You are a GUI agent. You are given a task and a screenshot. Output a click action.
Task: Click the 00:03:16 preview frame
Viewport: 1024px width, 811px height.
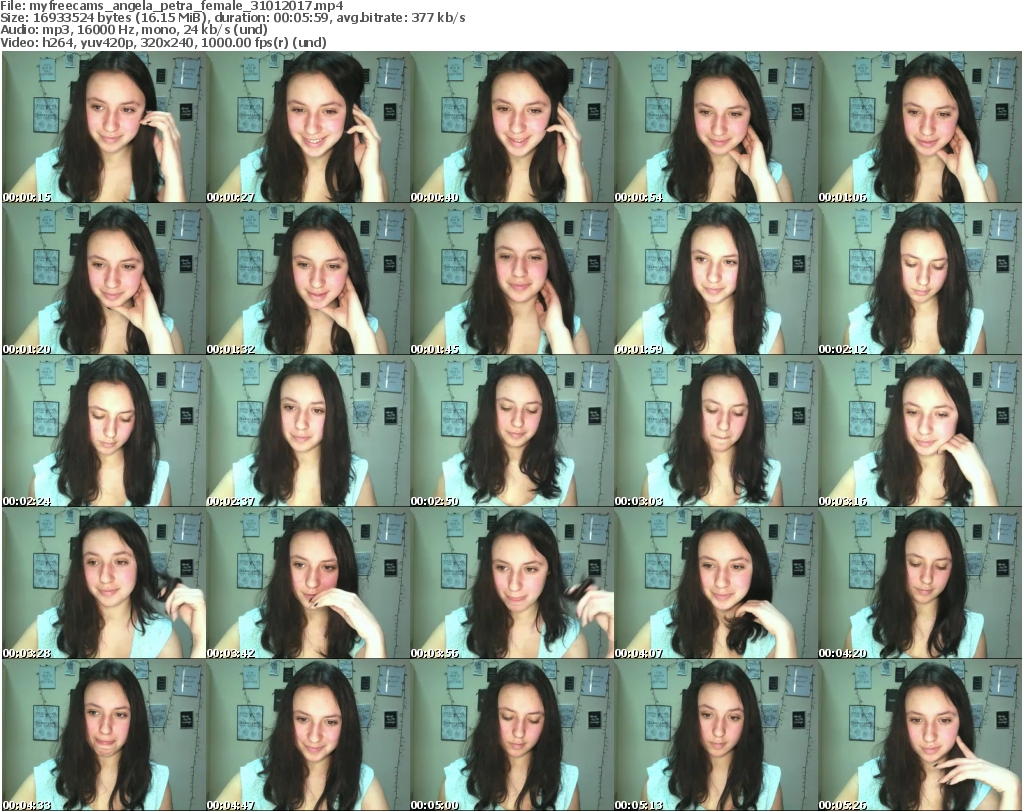[920, 431]
